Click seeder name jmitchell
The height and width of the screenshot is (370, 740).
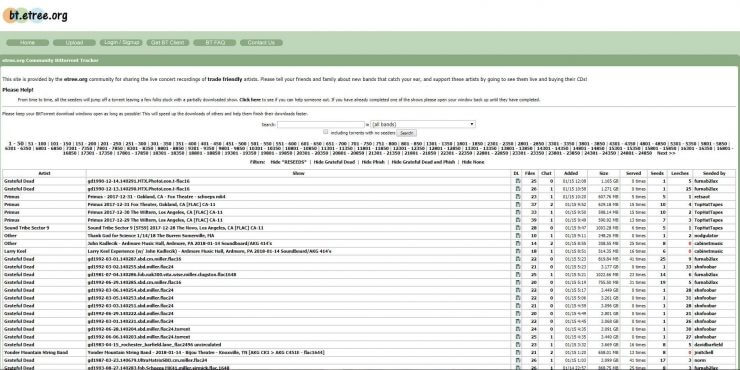click(x=703, y=353)
